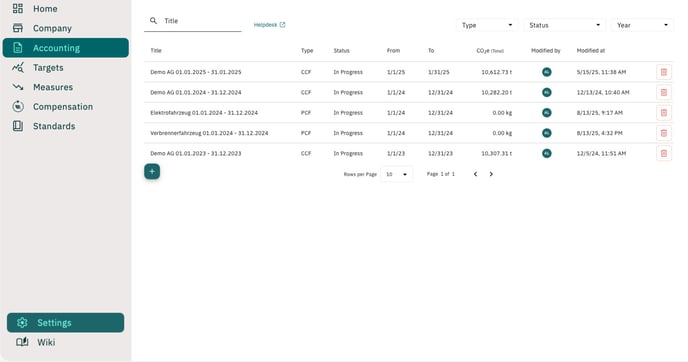Delete the Demo AG 2023 accounting row
688x362 pixels.
[663, 153]
